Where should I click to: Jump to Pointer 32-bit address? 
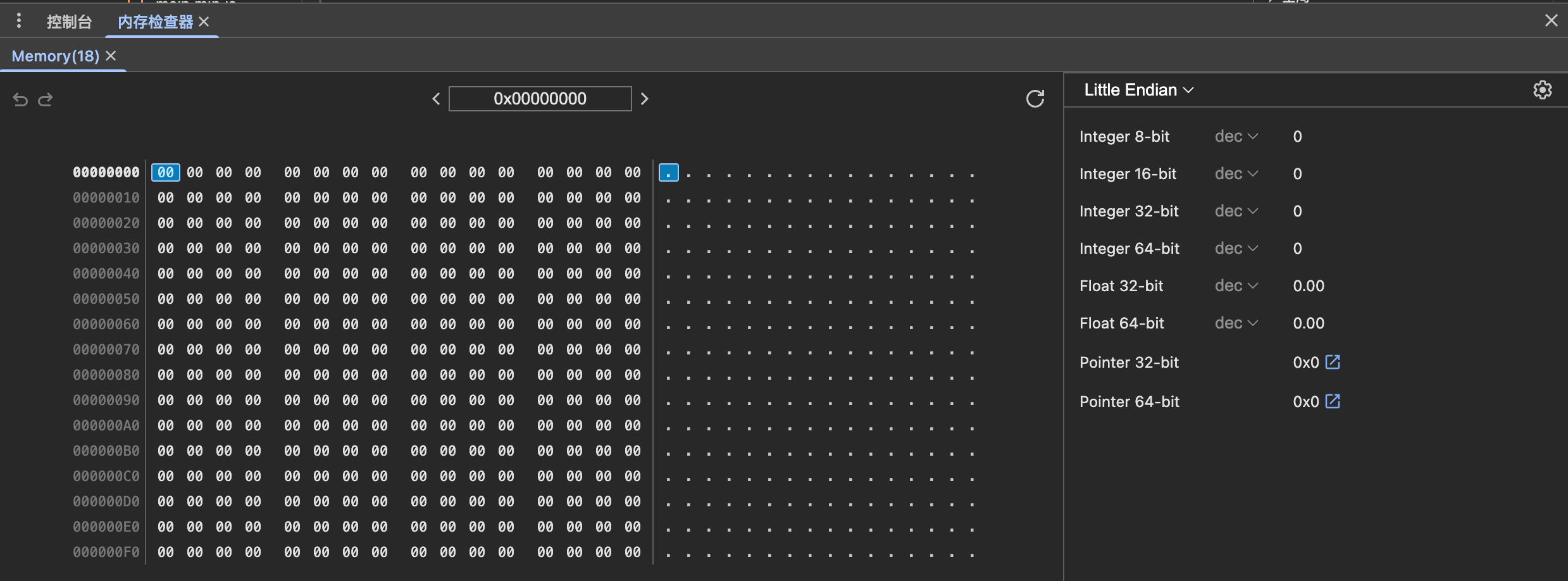tap(1333, 362)
